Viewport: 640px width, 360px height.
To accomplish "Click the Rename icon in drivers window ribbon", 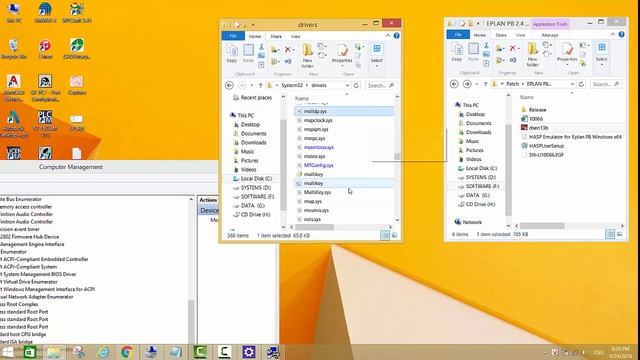I will [x=288, y=61].
